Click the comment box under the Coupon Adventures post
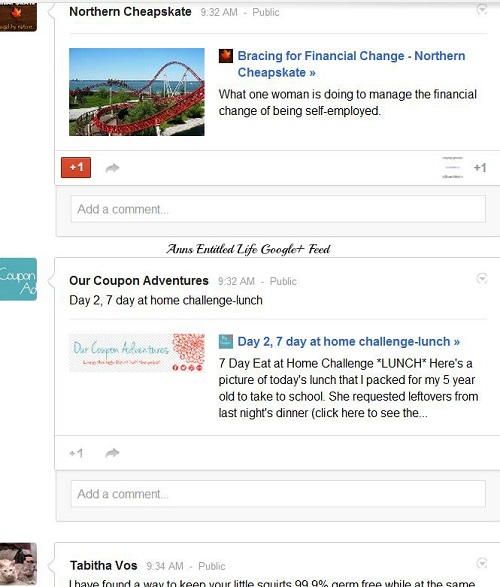 tap(278, 494)
